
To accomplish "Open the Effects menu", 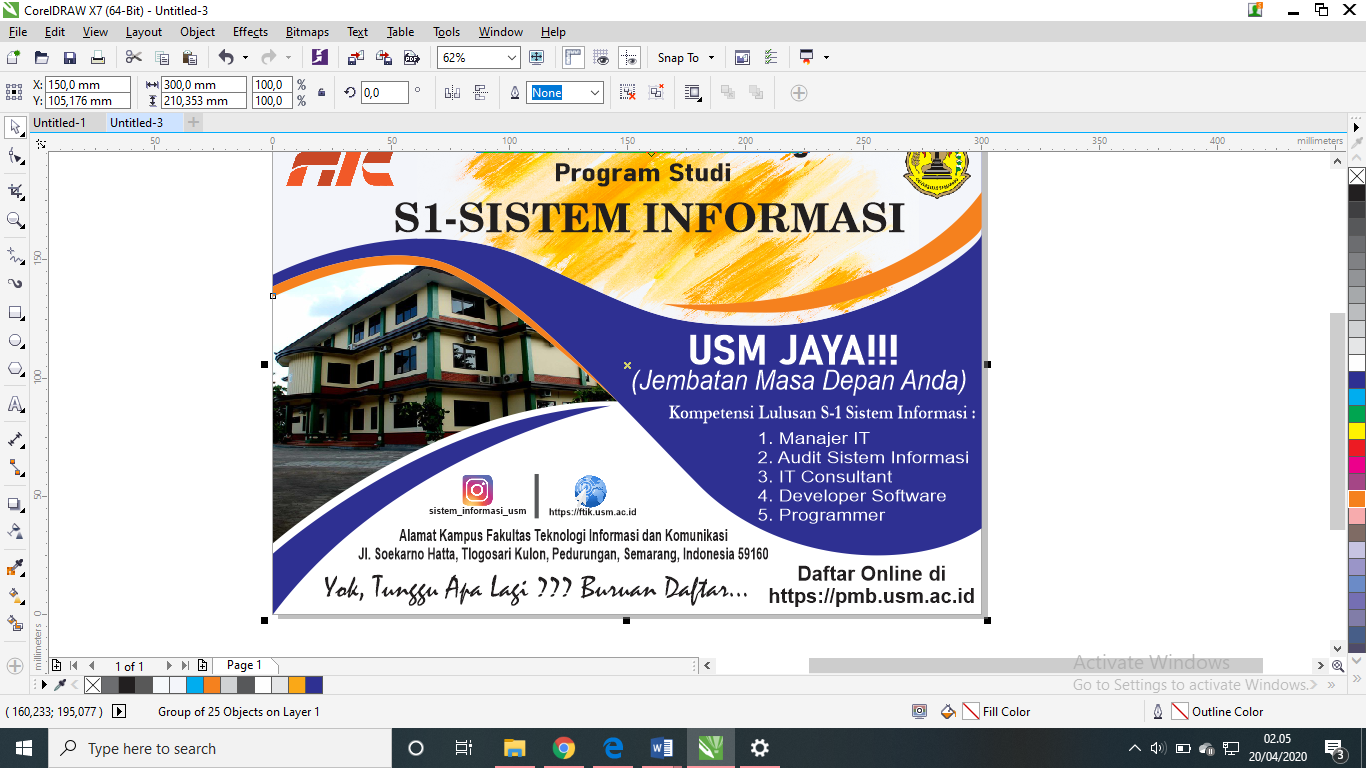I will (250, 32).
